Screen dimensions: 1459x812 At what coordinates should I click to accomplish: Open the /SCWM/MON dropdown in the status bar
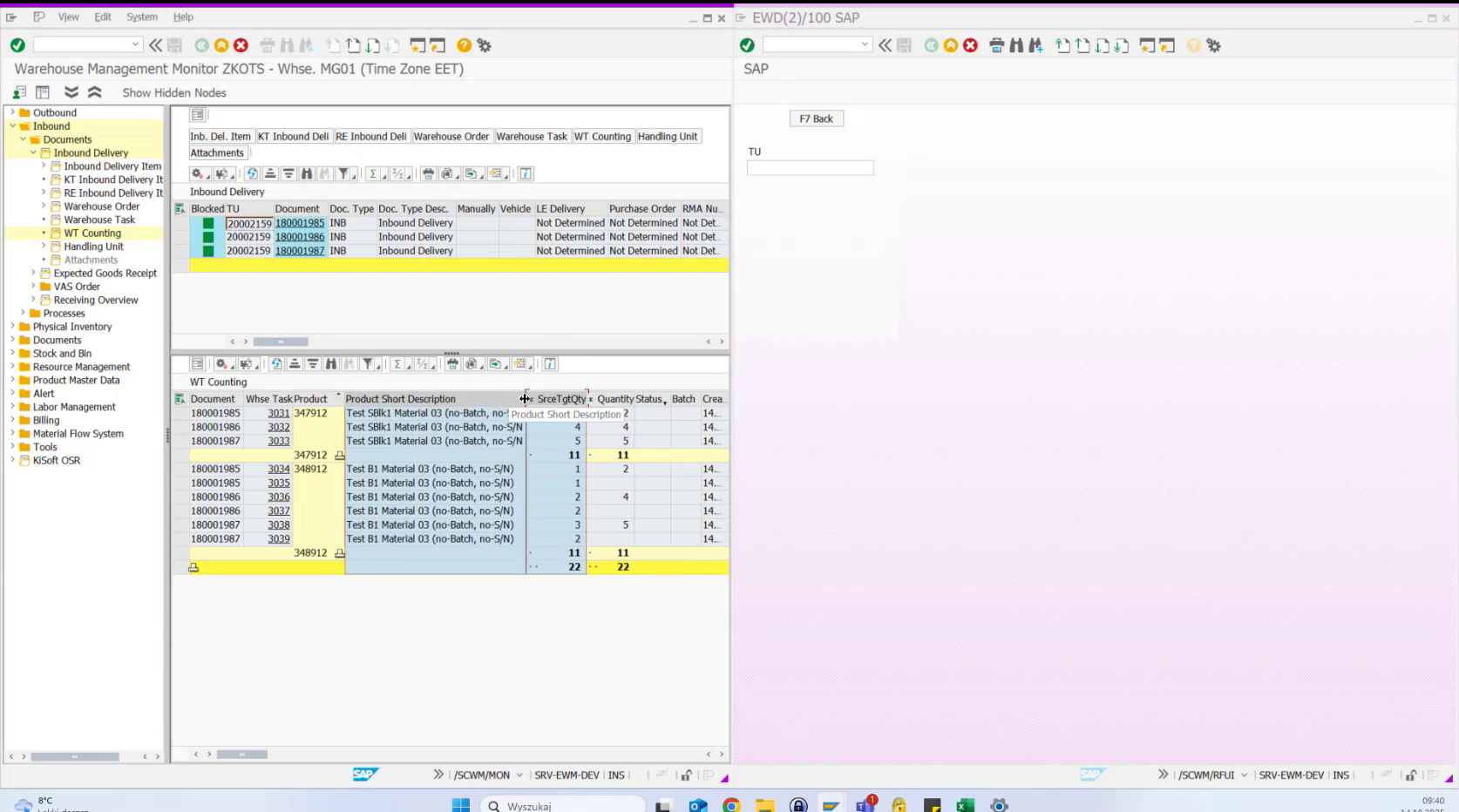coord(519,775)
